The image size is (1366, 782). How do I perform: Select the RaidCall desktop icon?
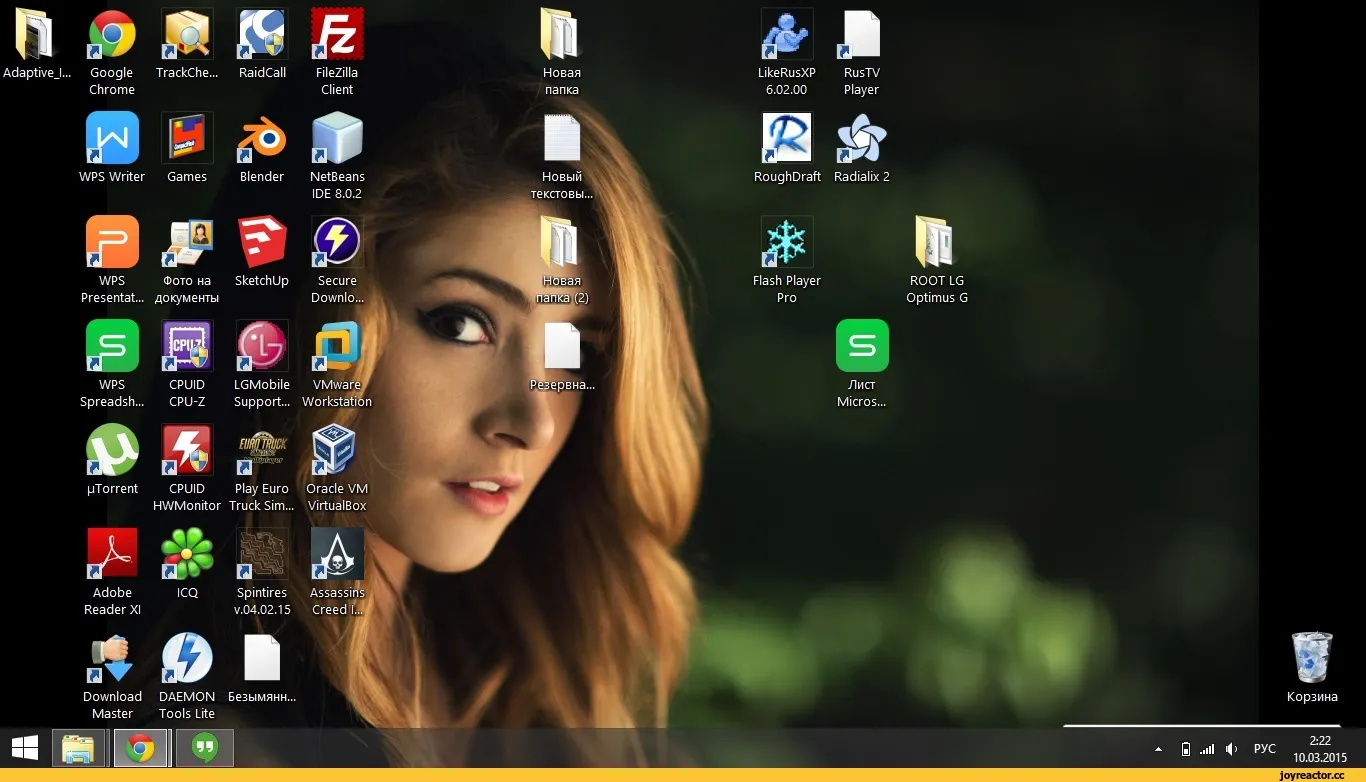262,35
